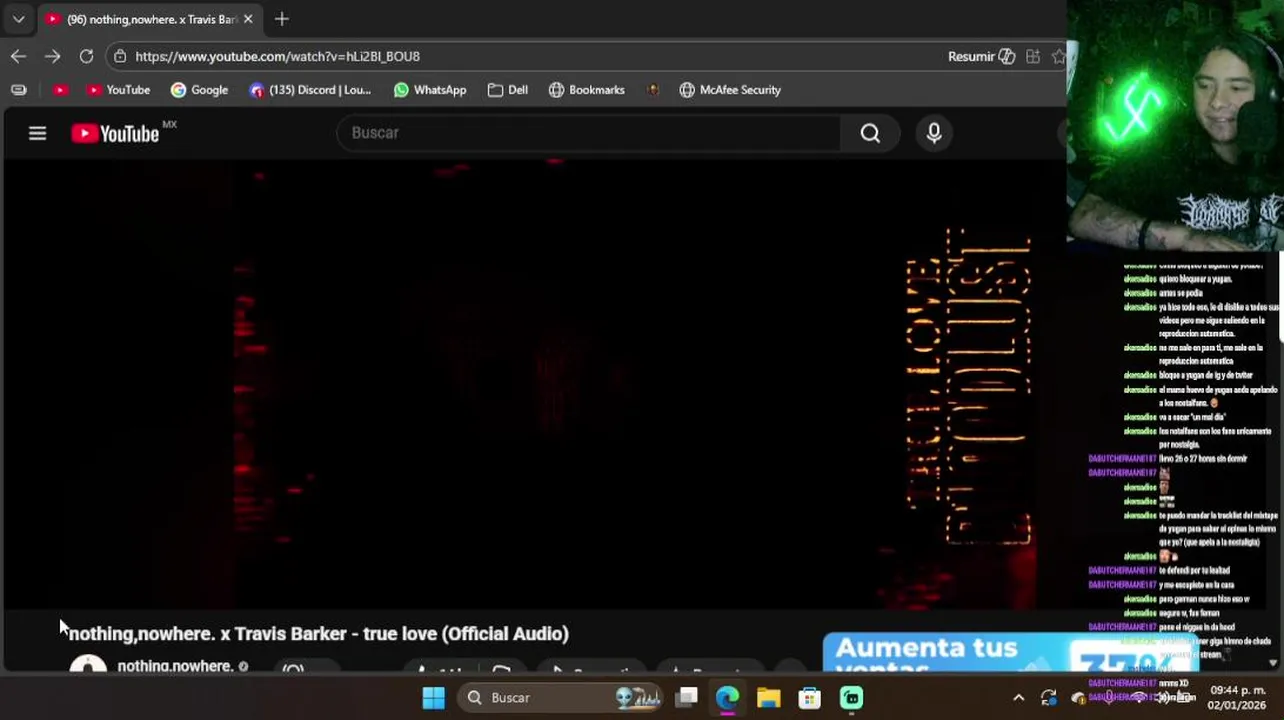The width and height of the screenshot is (1284, 720).
Task: Click the Resumir summarize button
Action: tap(981, 56)
